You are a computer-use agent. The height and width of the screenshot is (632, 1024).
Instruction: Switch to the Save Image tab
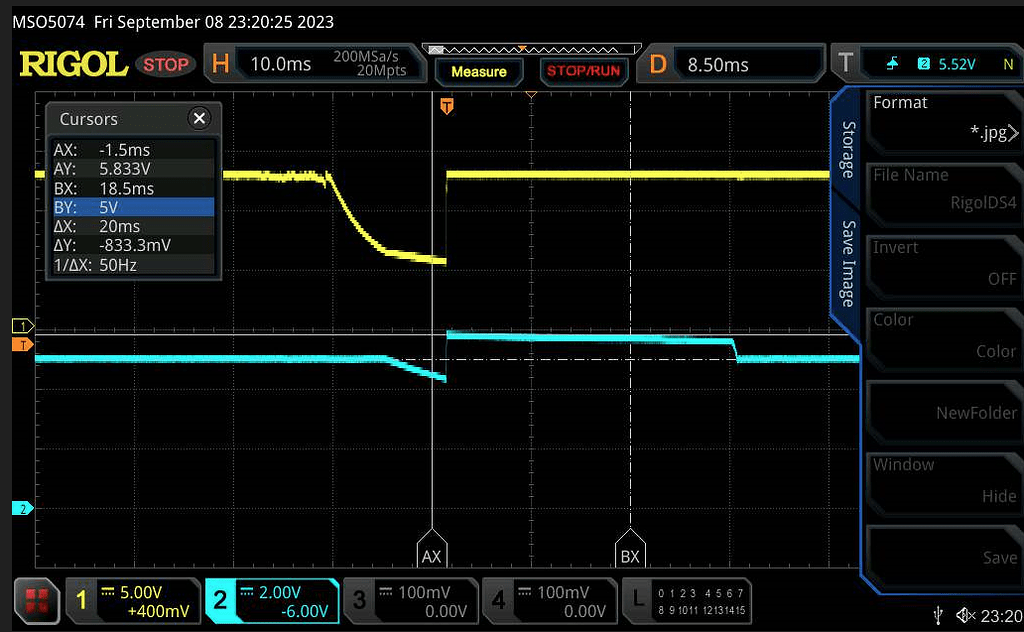[847, 264]
